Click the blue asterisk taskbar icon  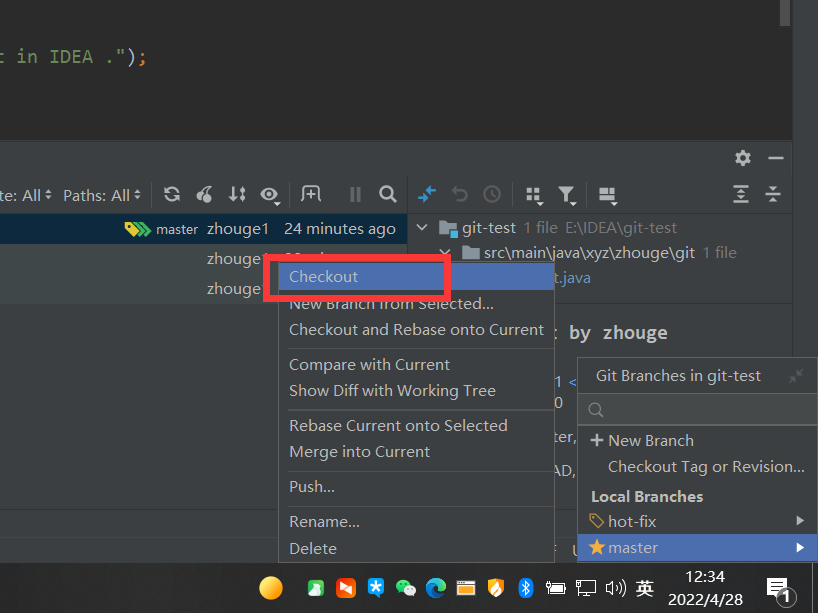click(376, 588)
